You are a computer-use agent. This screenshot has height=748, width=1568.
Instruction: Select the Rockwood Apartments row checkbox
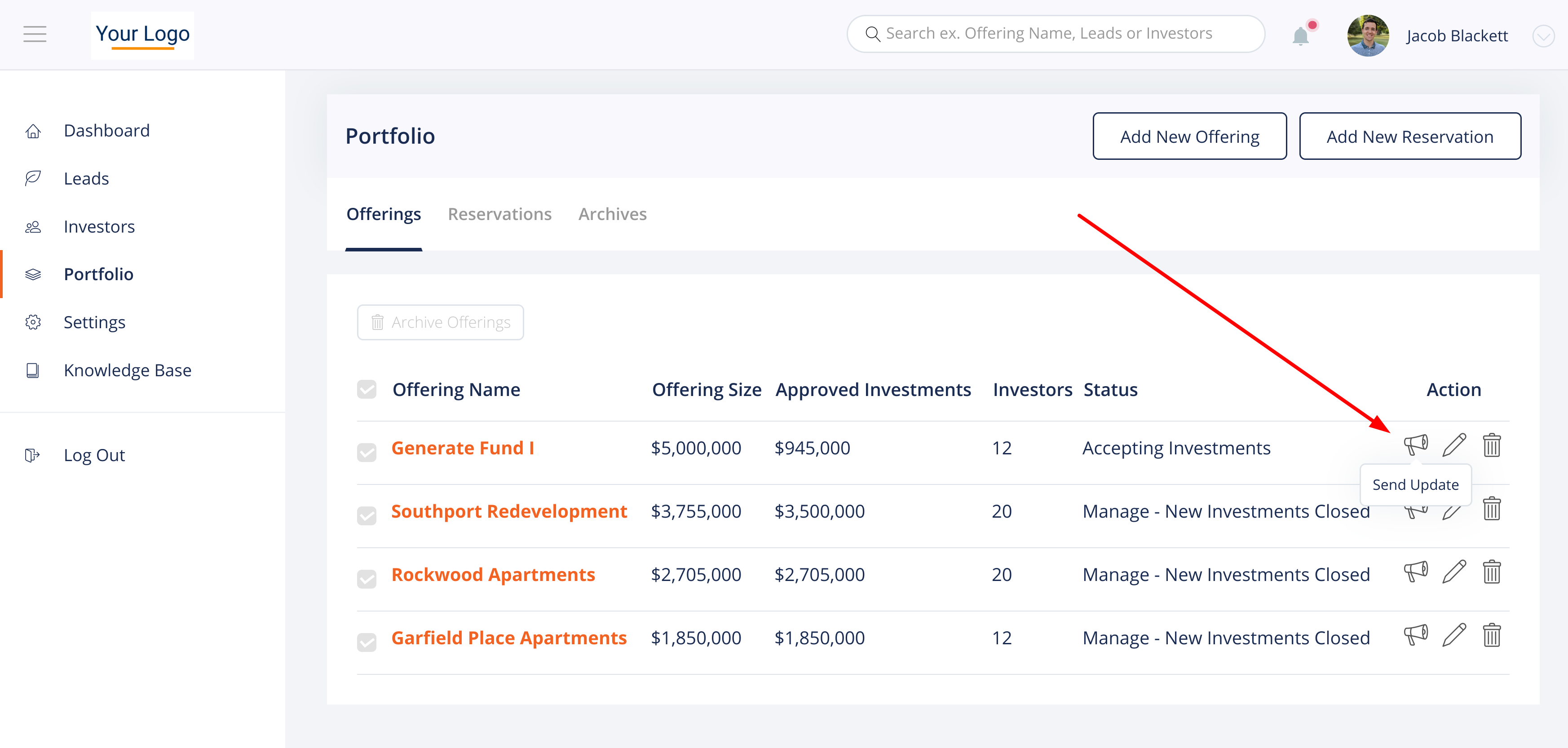pos(367,579)
